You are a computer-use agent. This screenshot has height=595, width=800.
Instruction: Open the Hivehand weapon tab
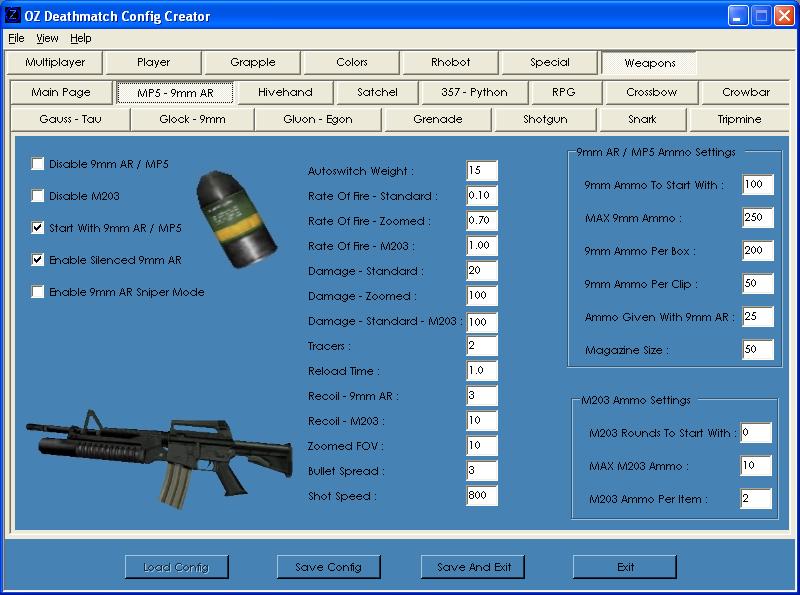(285, 92)
